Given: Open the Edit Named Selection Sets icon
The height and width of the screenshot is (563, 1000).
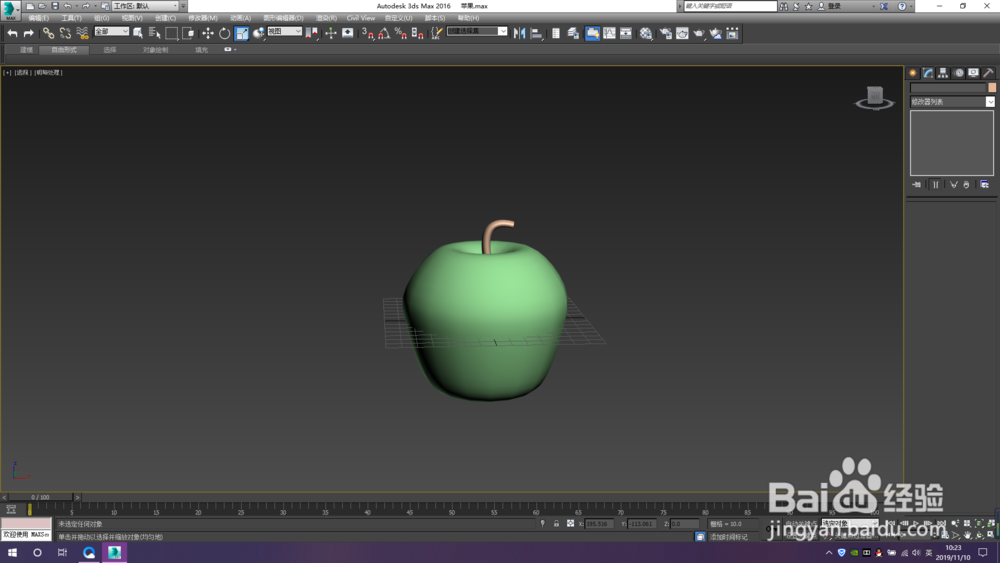Looking at the screenshot, I should [436, 33].
